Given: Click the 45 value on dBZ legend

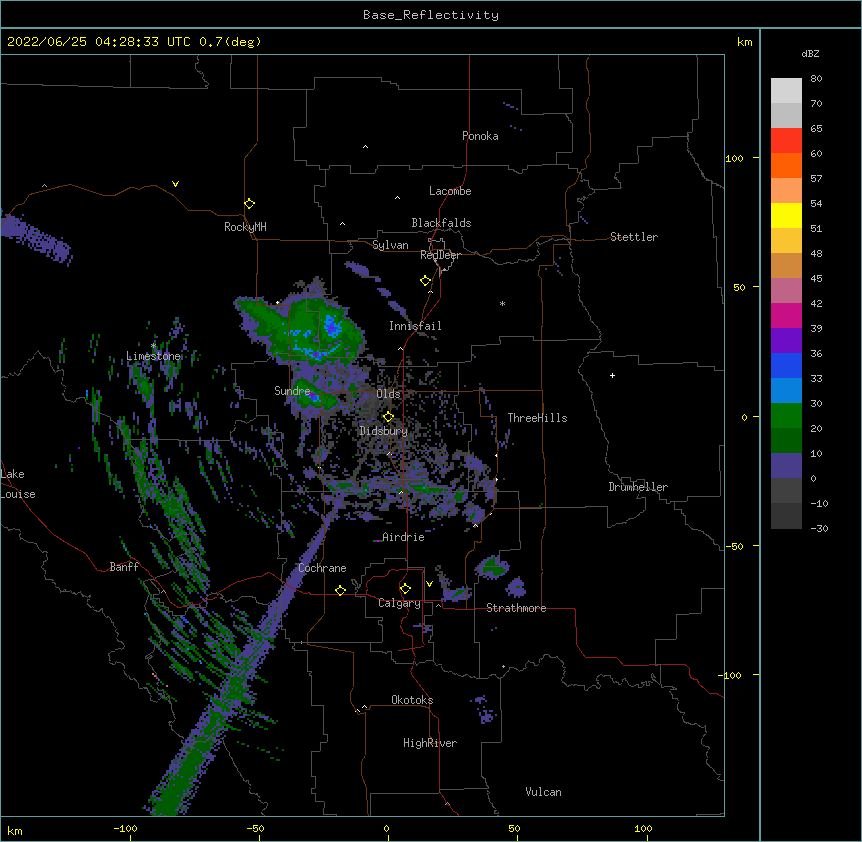Looking at the screenshot, I should (816, 279).
